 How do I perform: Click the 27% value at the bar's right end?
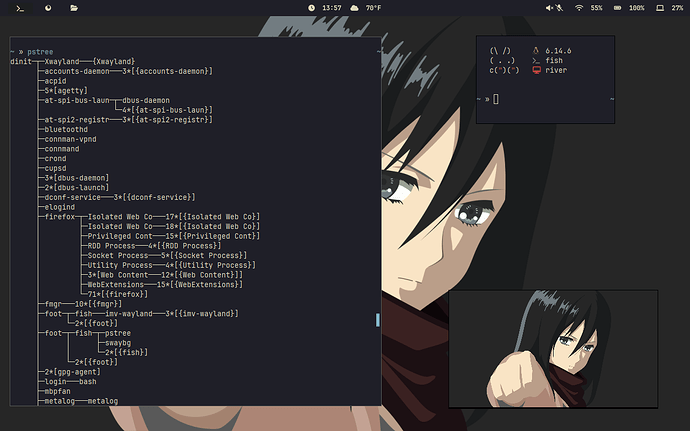(x=677, y=8)
